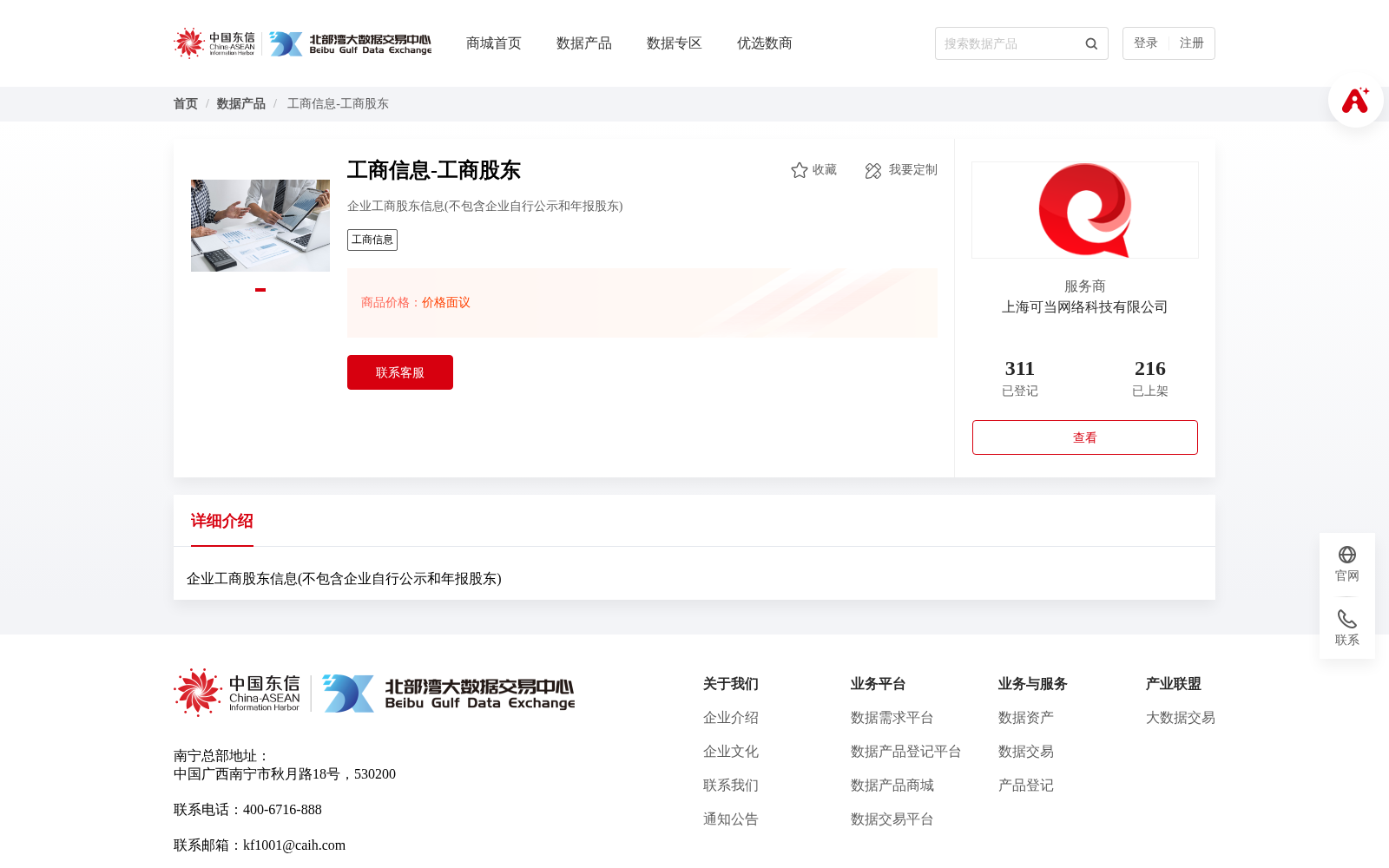Open footer link 产品登记

click(1026, 786)
